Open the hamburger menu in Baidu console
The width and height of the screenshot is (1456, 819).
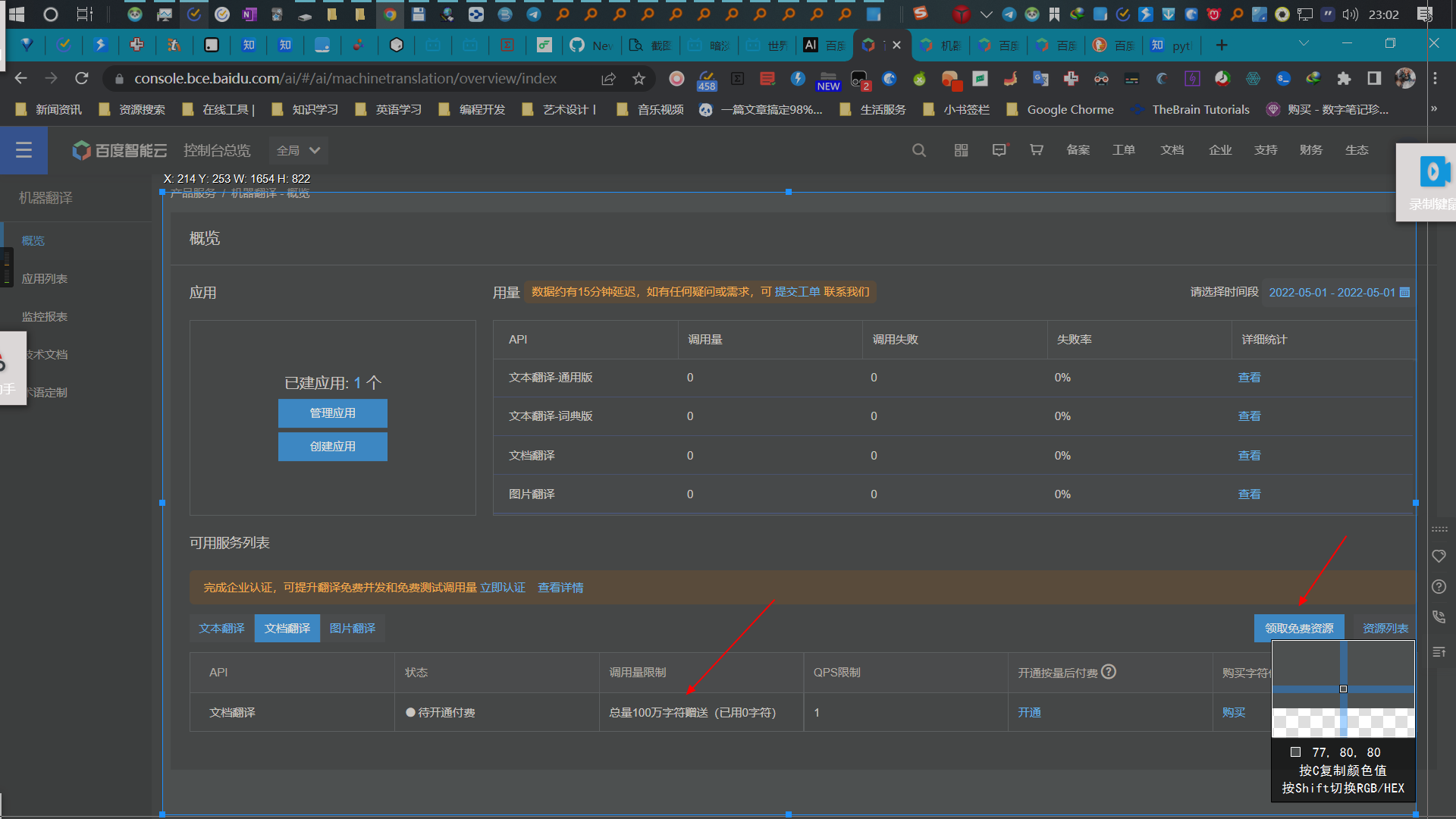click(x=24, y=150)
